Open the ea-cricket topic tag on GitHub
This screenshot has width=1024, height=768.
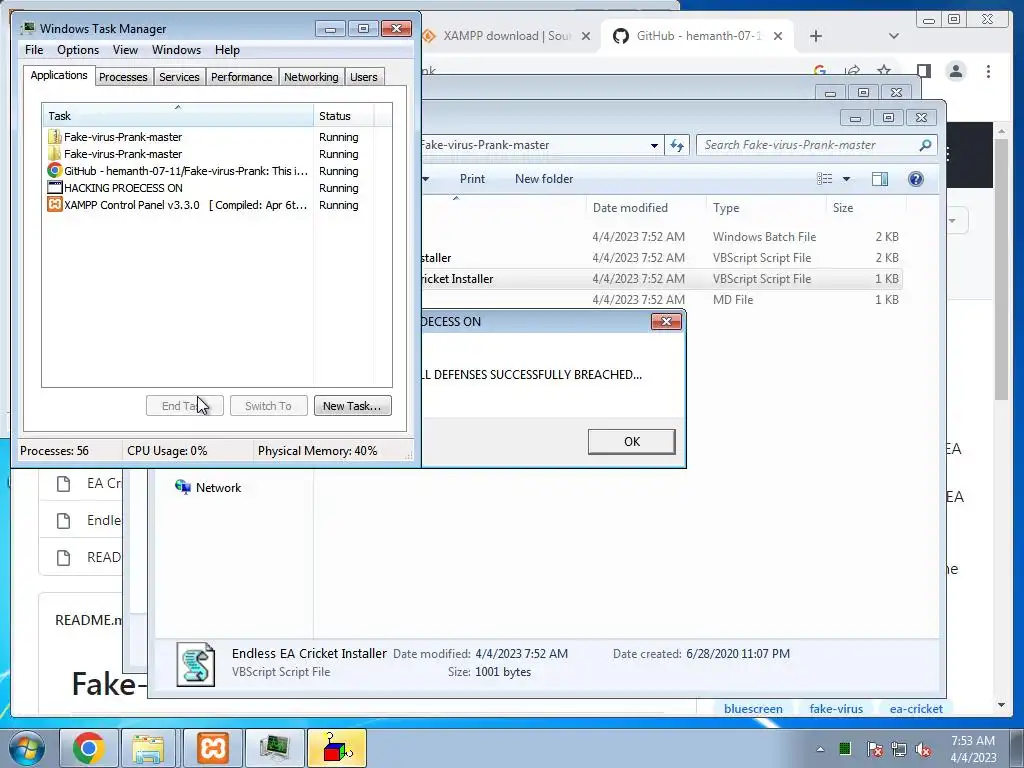(916, 709)
